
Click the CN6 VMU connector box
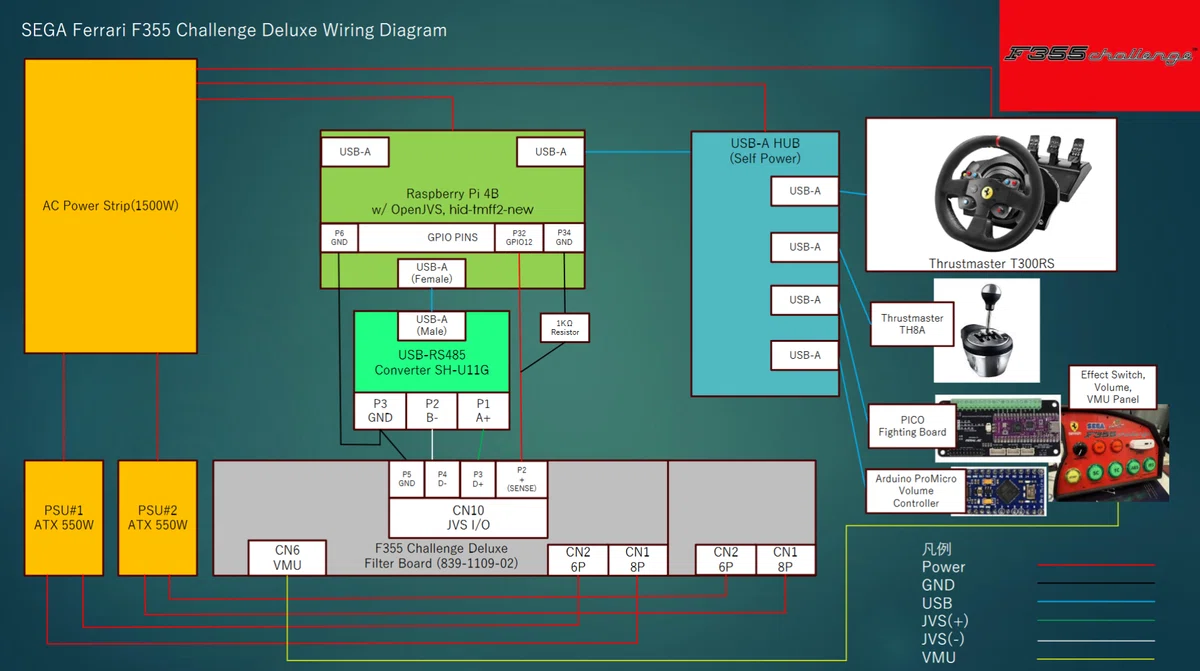tap(288, 557)
